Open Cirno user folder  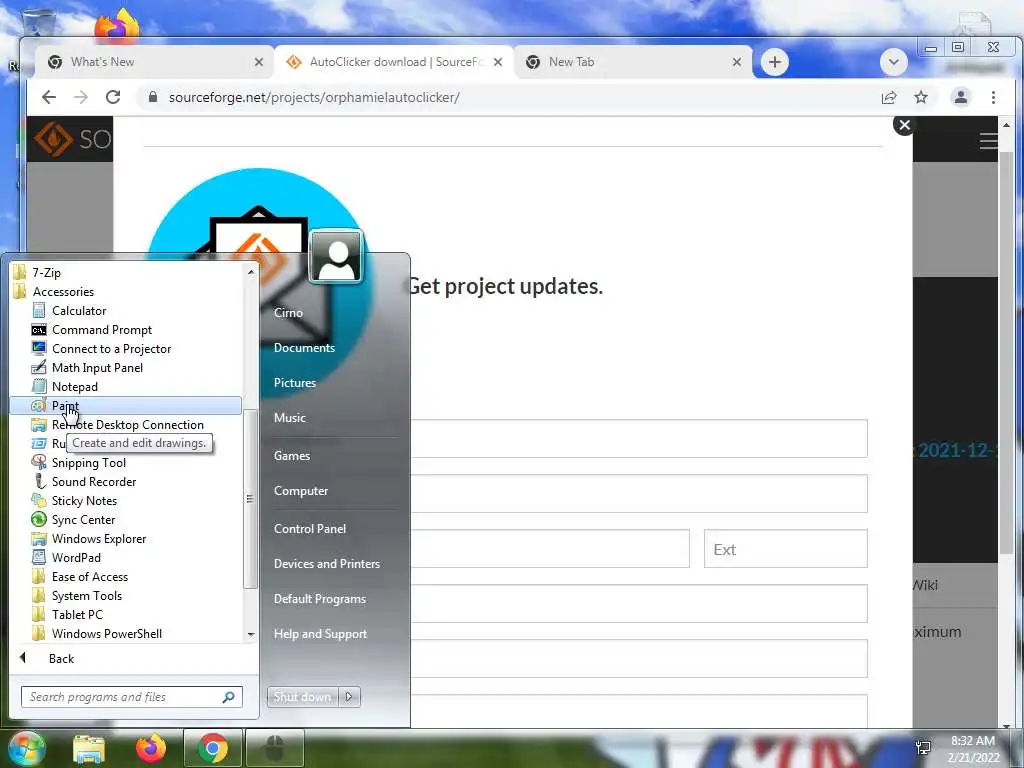click(x=288, y=313)
